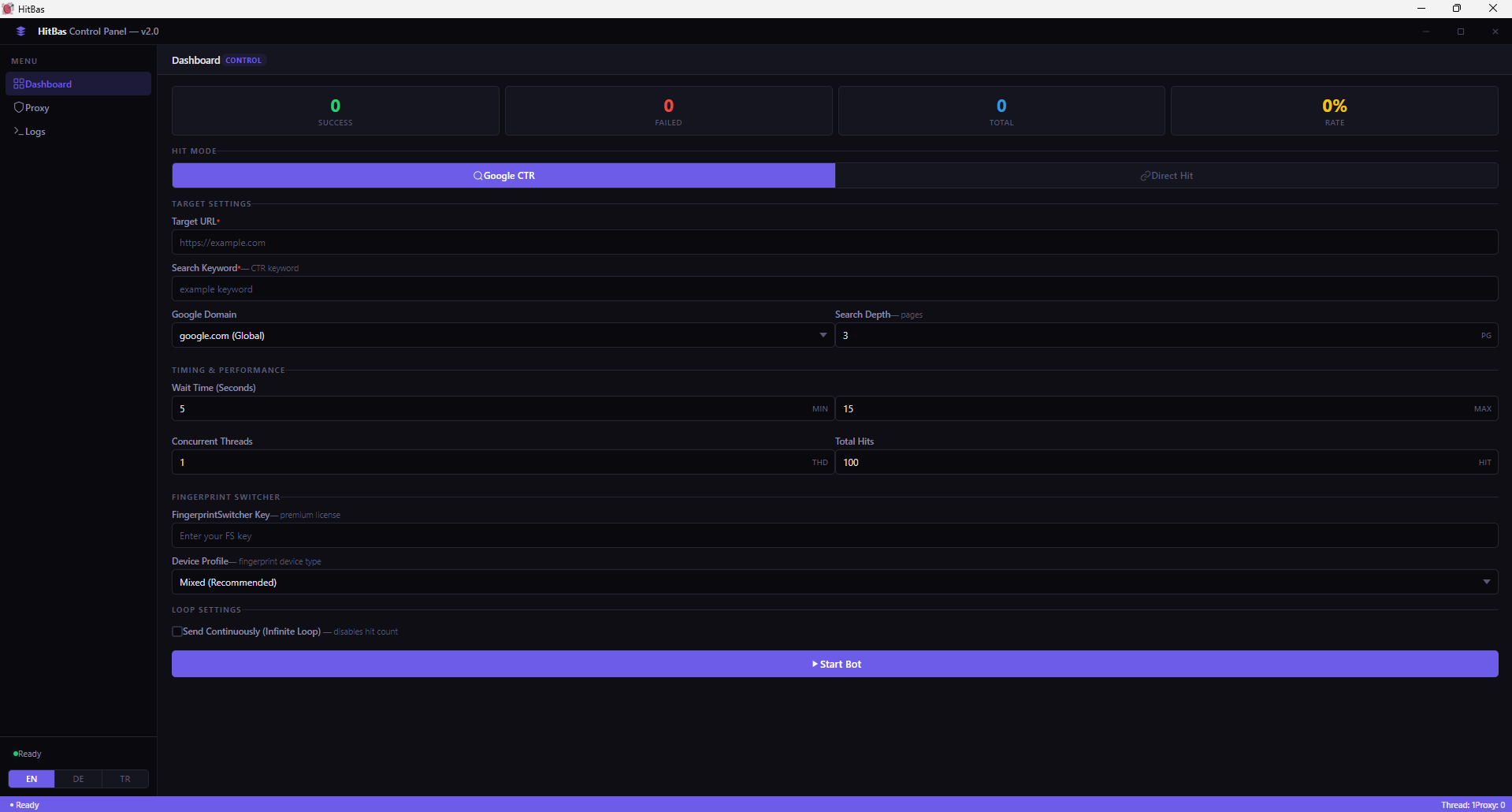Click the play icon inside Start Bot

pyautogui.click(x=815, y=664)
